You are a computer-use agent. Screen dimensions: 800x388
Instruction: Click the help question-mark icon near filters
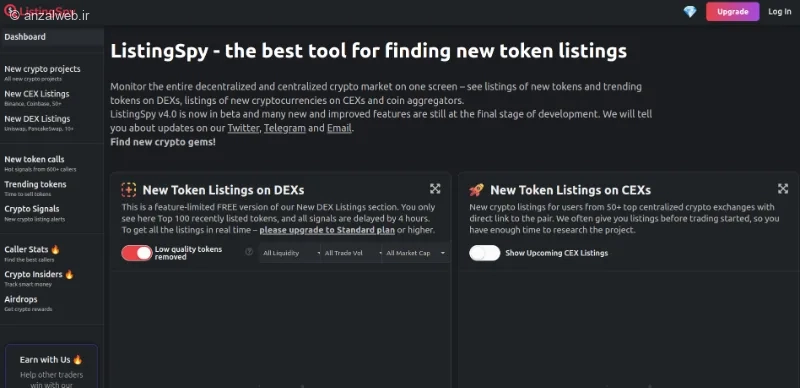coord(249,251)
